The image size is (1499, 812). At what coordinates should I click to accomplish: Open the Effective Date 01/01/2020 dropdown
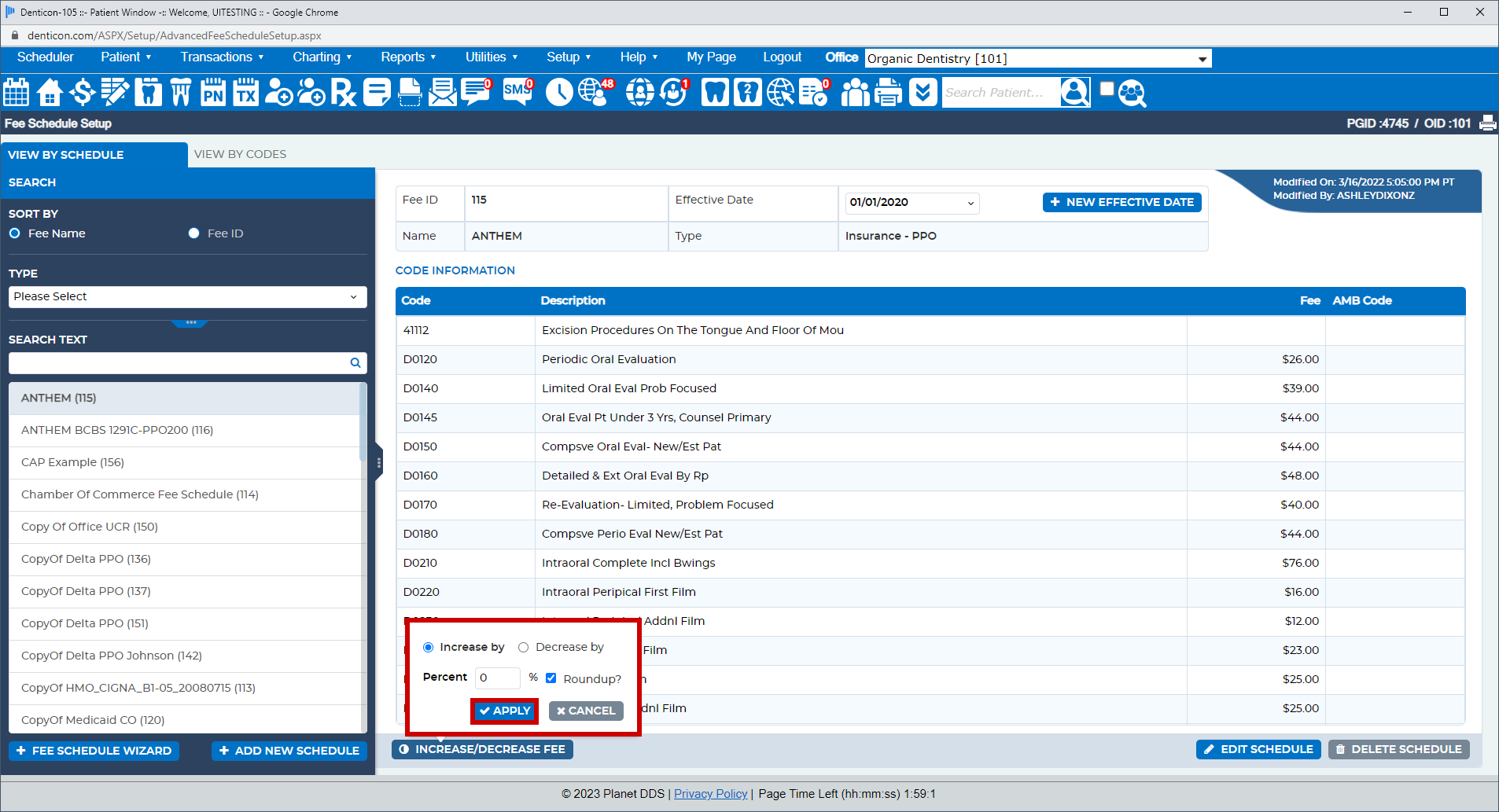coord(912,202)
